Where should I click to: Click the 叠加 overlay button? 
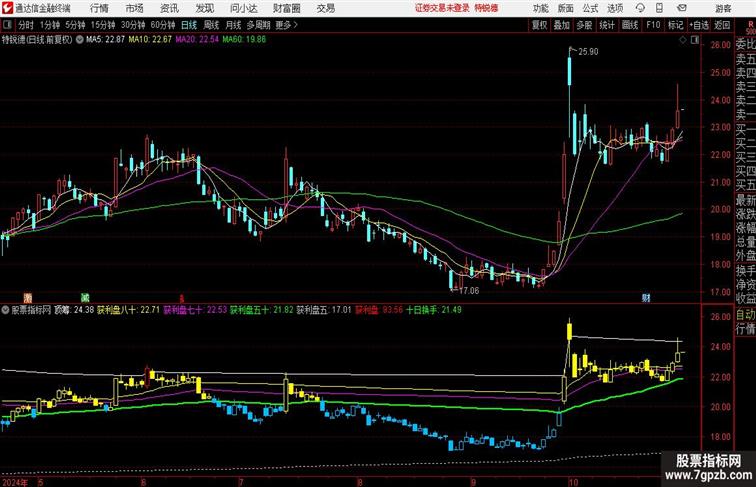pyautogui.click(x=561, y=25)
